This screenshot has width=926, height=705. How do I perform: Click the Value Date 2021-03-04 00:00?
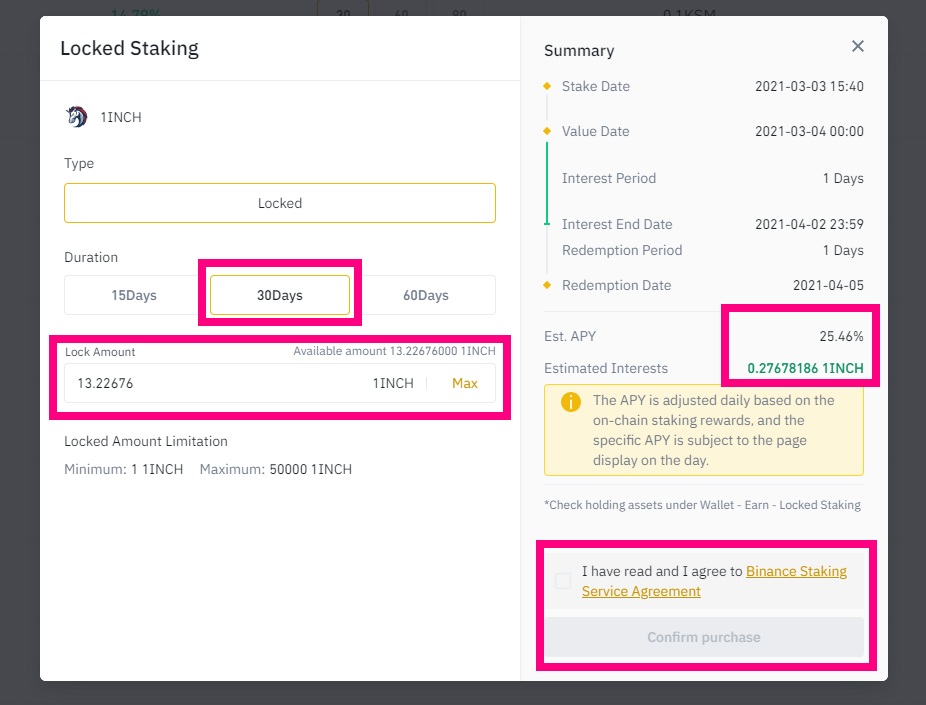pos(809,131)
